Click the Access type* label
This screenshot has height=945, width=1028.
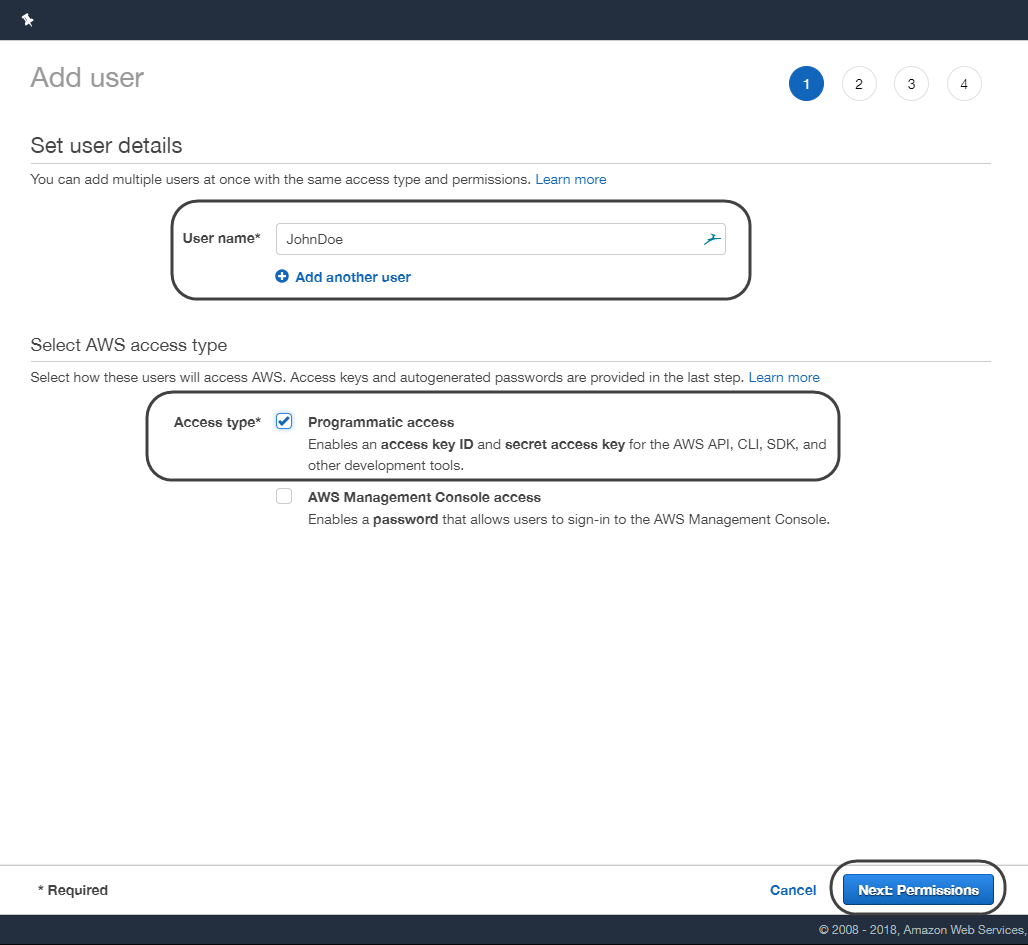[217, 422]
